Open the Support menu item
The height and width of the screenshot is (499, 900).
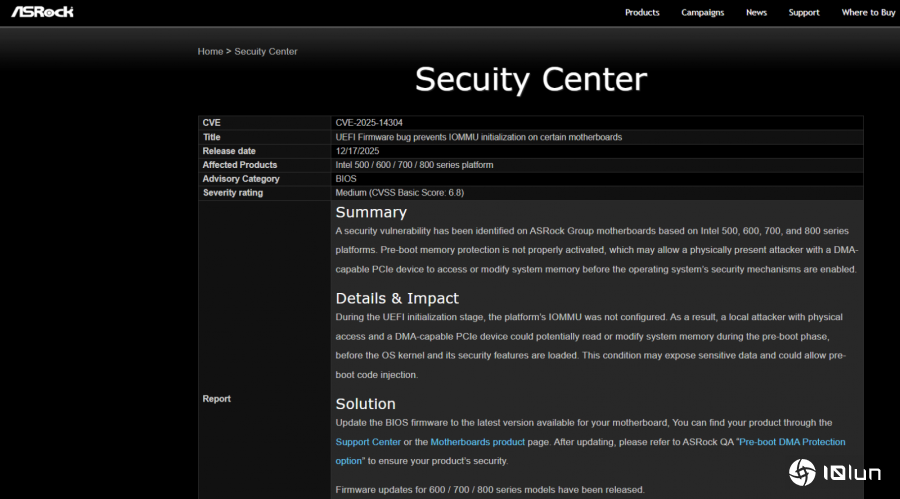[x=803, y=13]
